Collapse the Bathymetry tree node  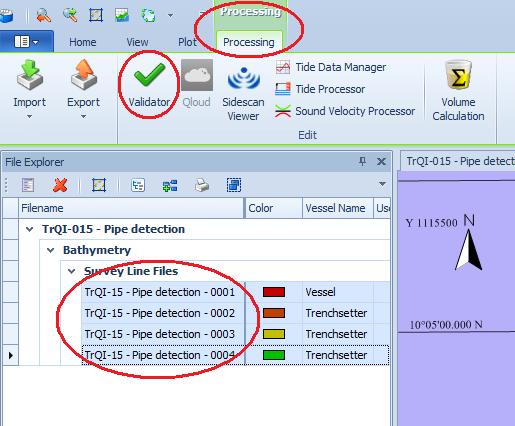[x=50, y=250]
